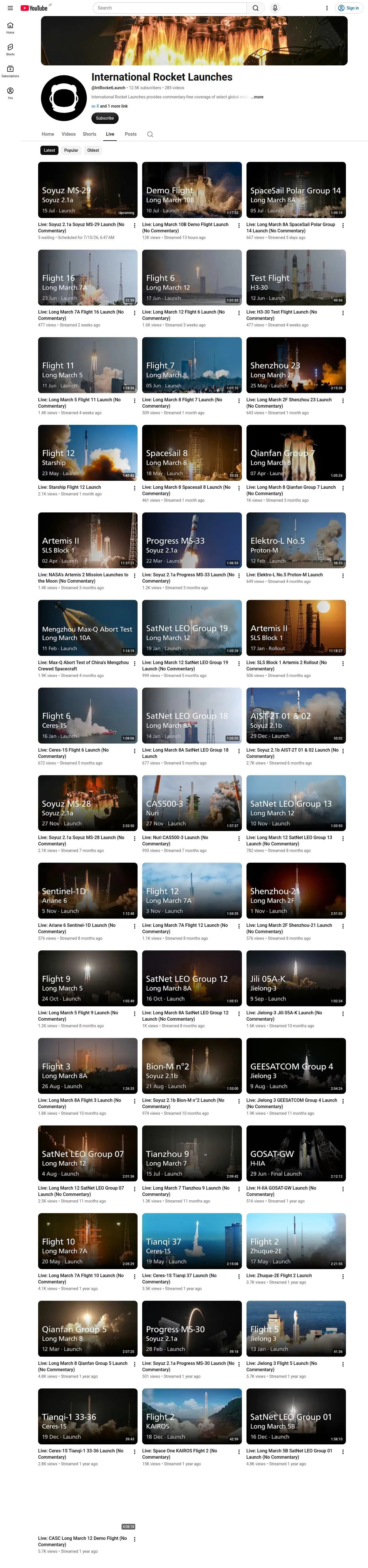Play the Shenzhou-21 Long March 2F thumbnail
This screenshot has height=1568, width=368.
296,890
